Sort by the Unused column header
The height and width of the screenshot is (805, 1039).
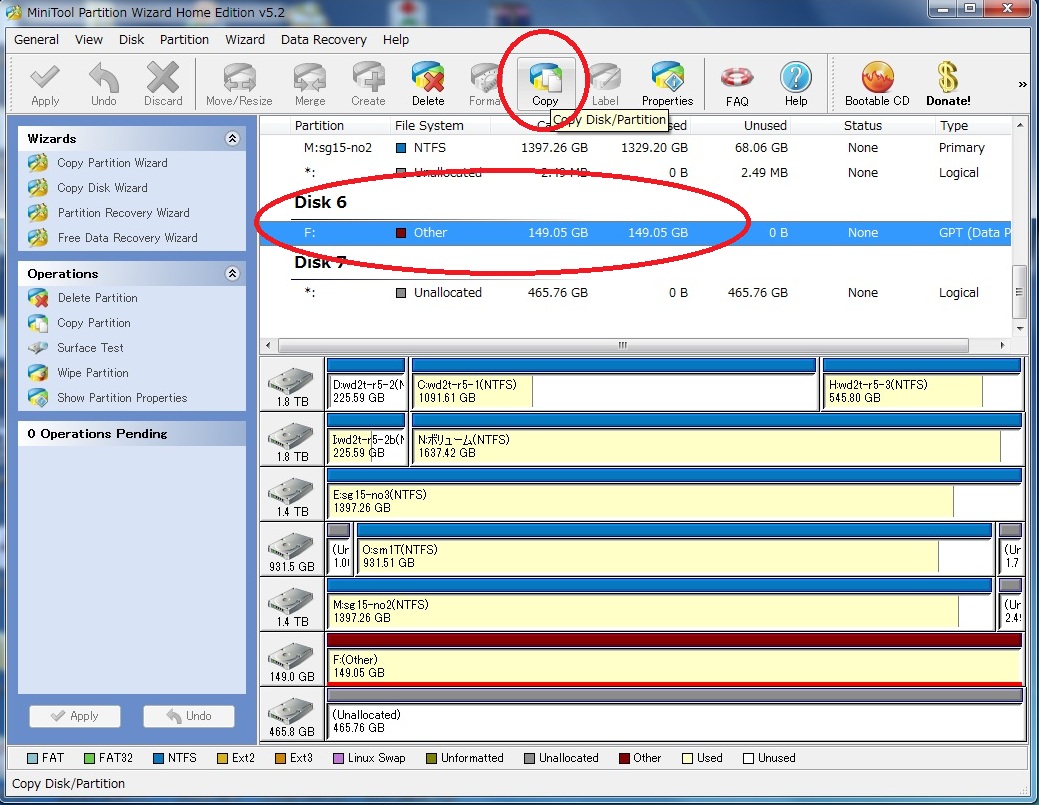coord(765,126)
